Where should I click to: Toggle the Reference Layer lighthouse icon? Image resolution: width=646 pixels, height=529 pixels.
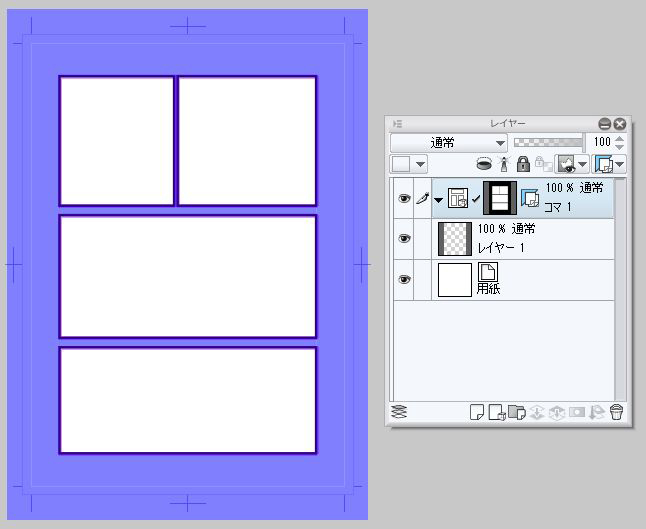point(504,164)
